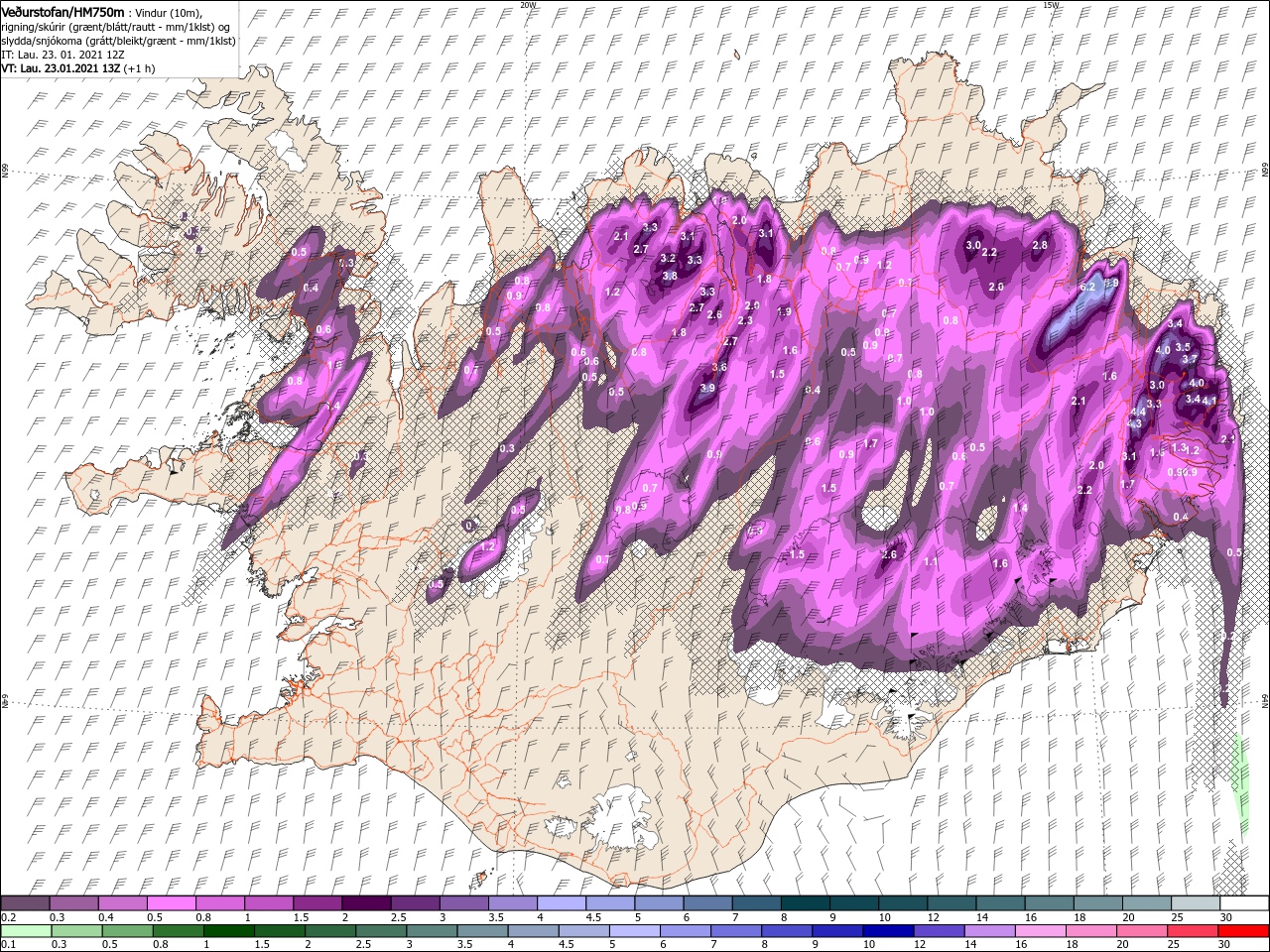Screen dimensions: 1270x952
Task: Click the bright pink top-row swatch between 0.5 and 0.8
Action: coord(172,903)
